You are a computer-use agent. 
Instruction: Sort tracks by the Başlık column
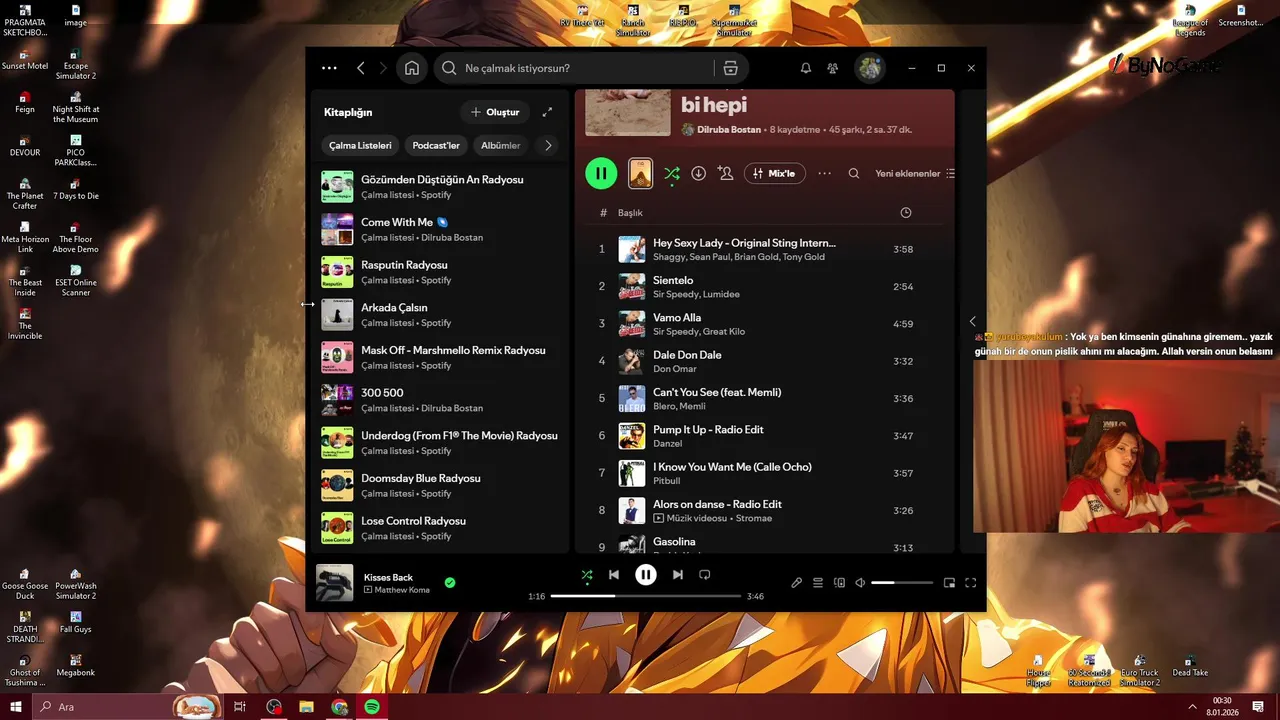click(x=630, y=213)
